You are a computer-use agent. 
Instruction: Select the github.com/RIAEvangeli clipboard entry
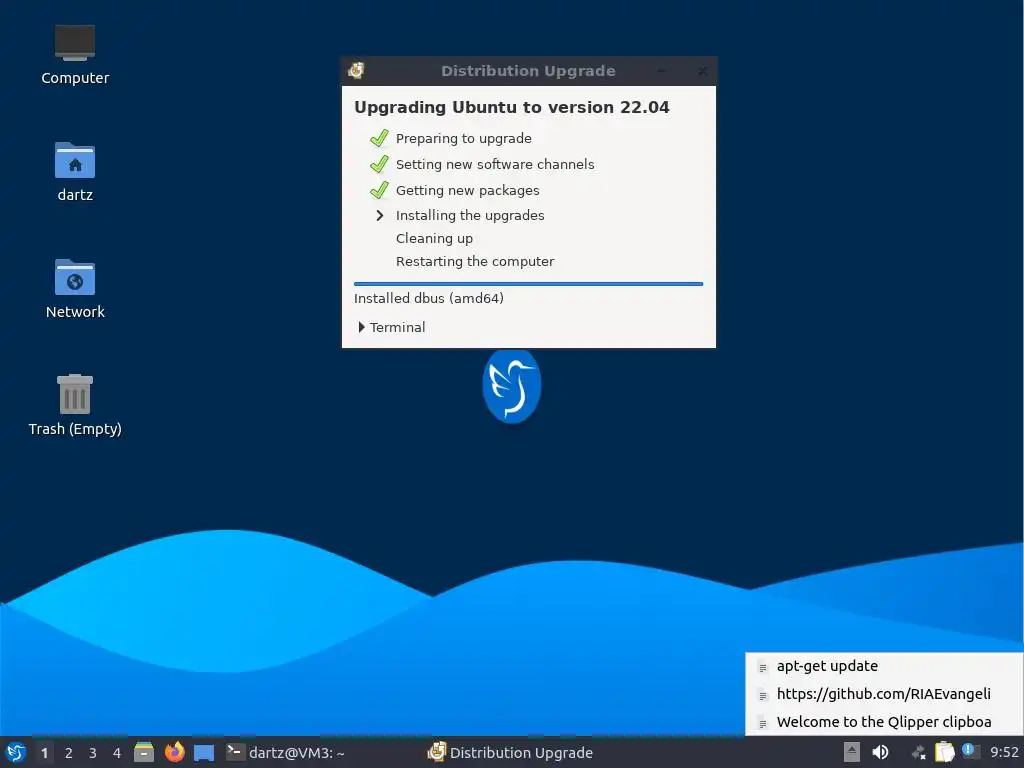(884, 694)
